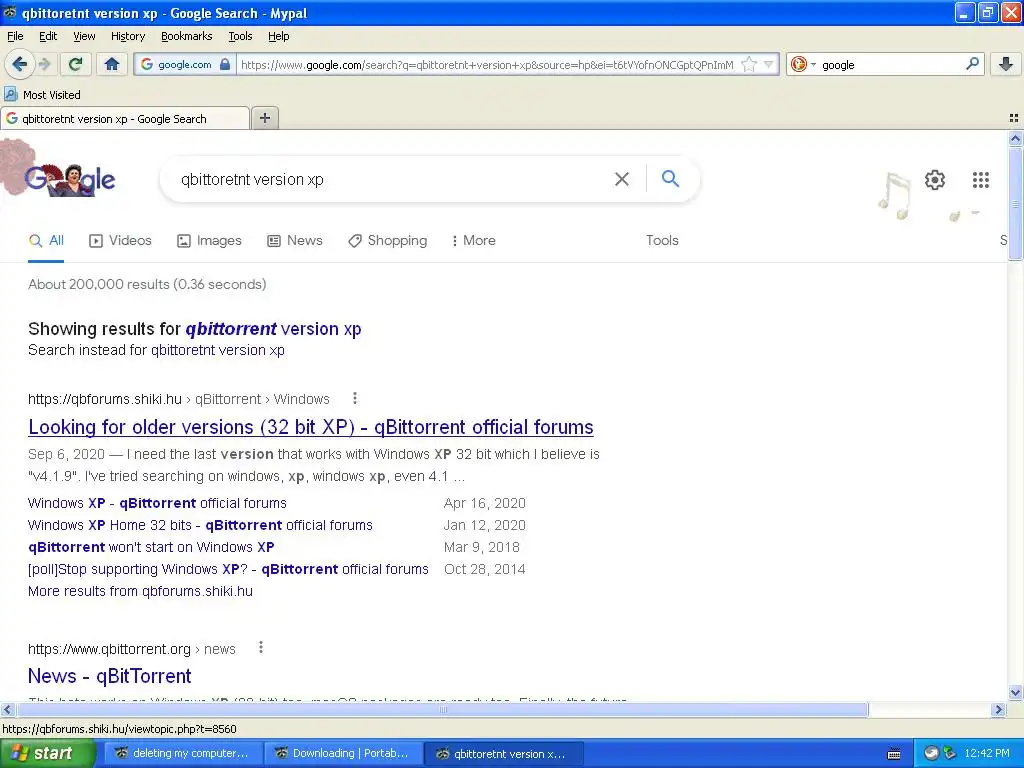Click More results from qbforums.shiki.hu

coord(140,591)
